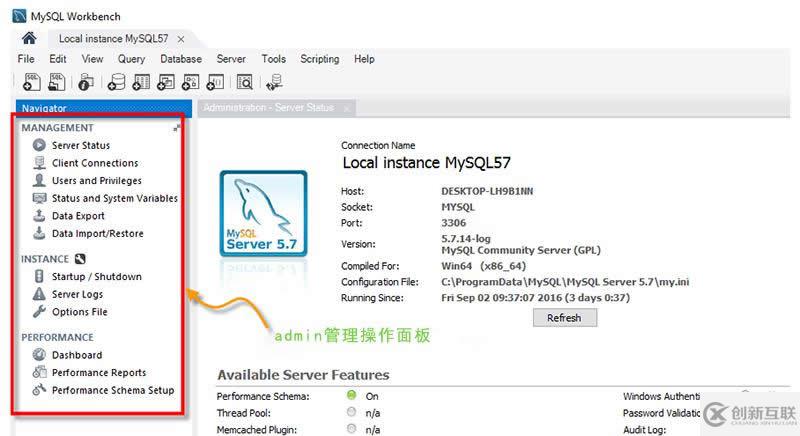Create a new table icon
Screen dimensions: 800x436
pyautogui.click(x=141, y=82)
